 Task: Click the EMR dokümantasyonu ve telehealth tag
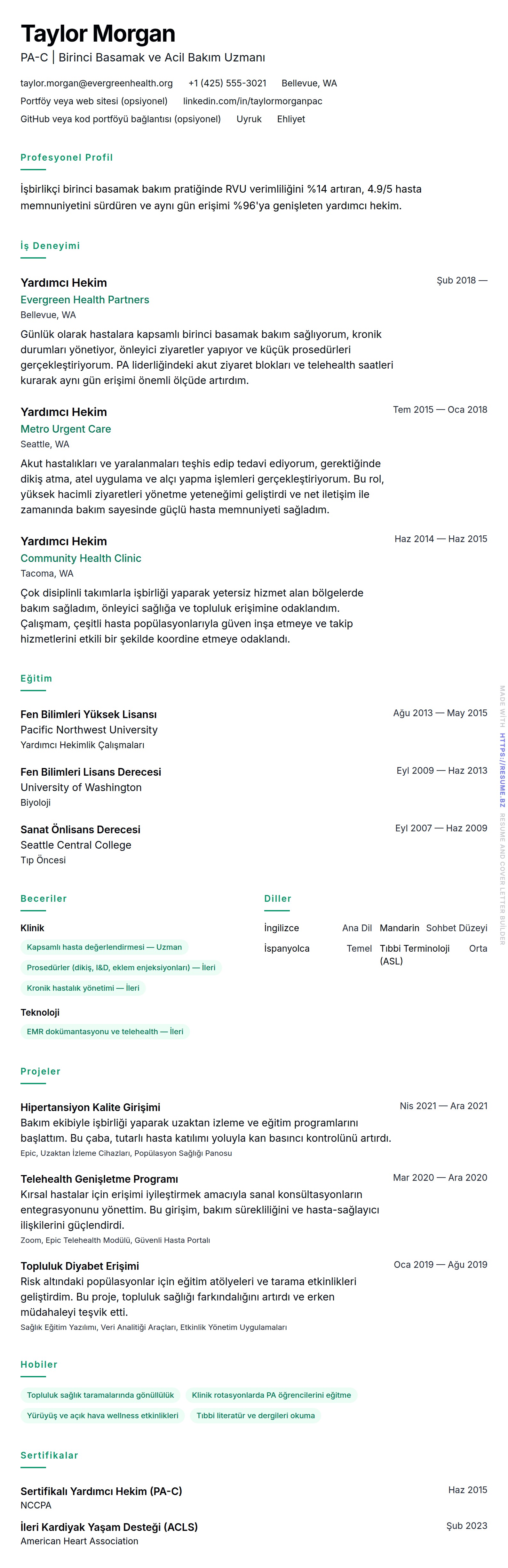pyautogui.click(x=105, y=1032)
